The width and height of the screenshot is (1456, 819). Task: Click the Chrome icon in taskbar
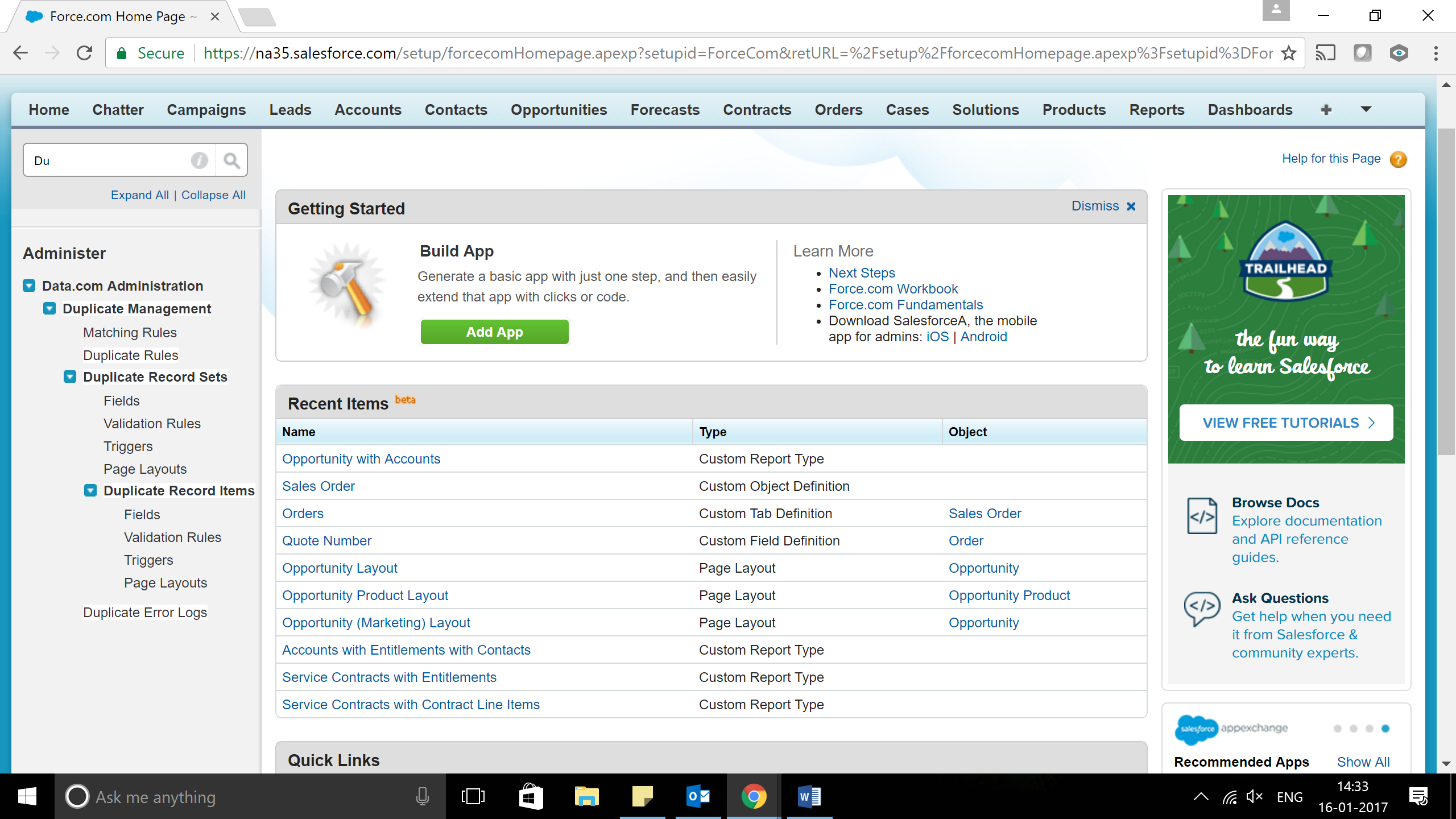point(754,797)
